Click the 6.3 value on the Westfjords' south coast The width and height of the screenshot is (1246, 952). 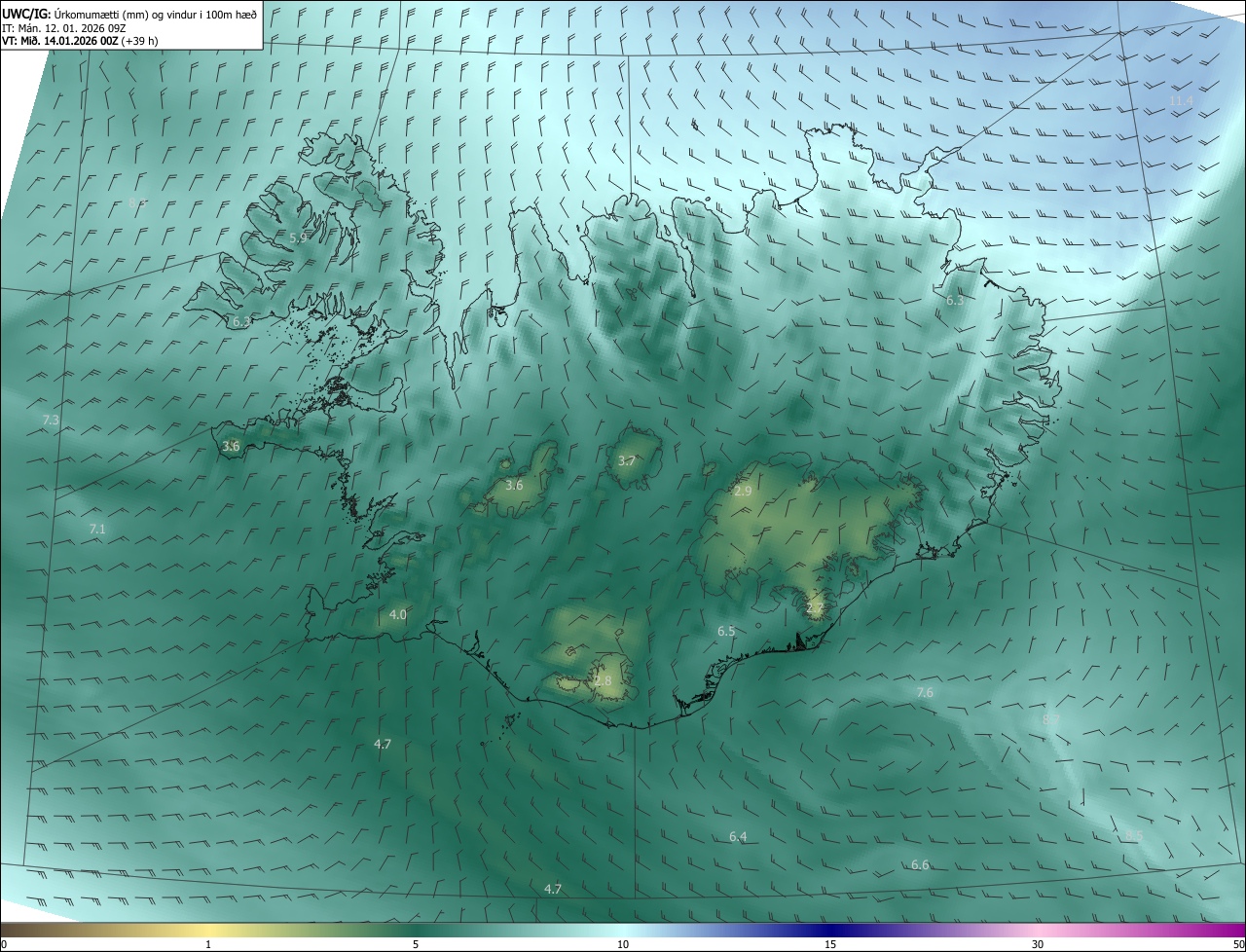(241, 320)
